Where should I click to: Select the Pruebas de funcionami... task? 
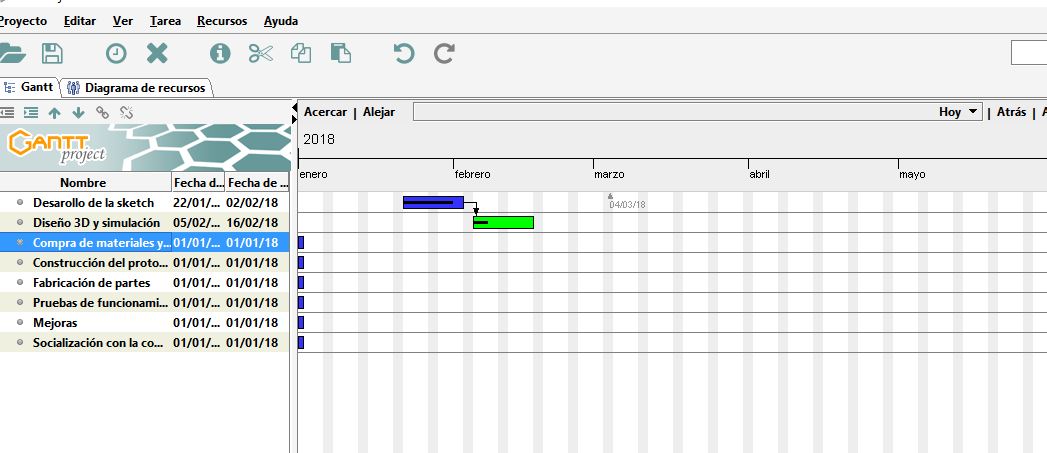[x=101, y=303]
